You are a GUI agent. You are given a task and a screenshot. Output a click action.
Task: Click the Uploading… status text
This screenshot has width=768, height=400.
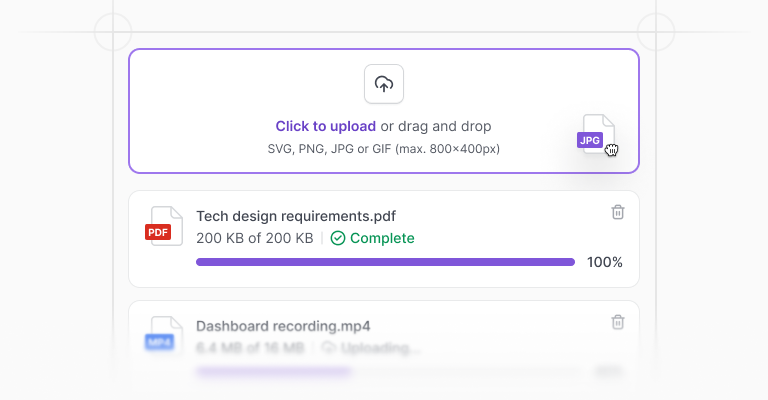[381, 348]
